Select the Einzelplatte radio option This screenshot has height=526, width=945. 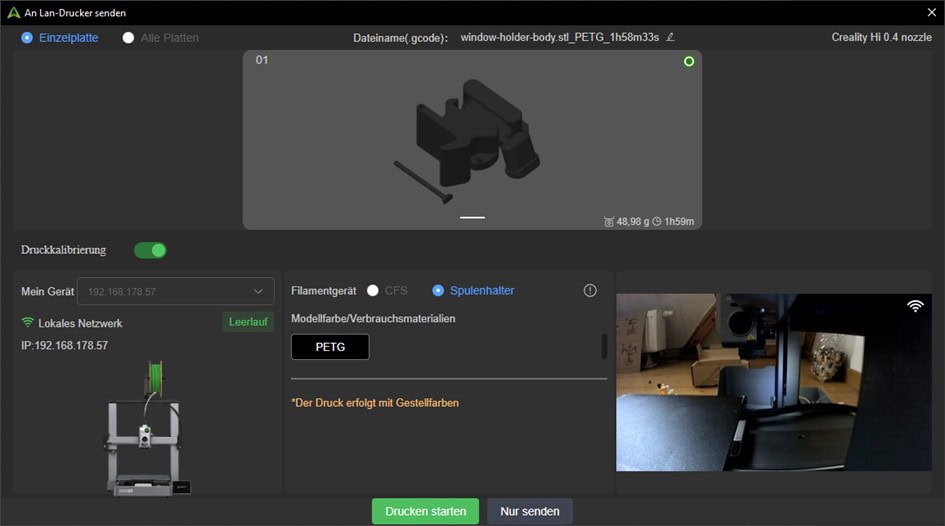[x=27, y=37]
